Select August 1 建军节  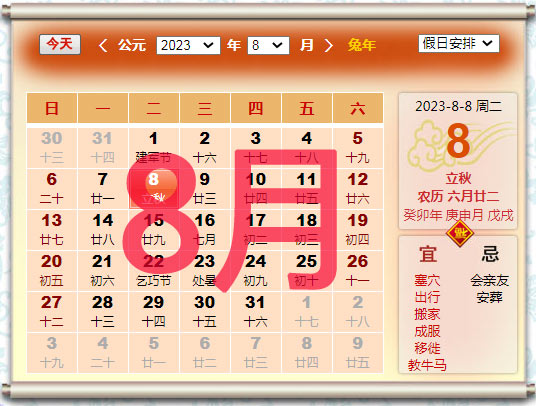(x=154, y=148)
